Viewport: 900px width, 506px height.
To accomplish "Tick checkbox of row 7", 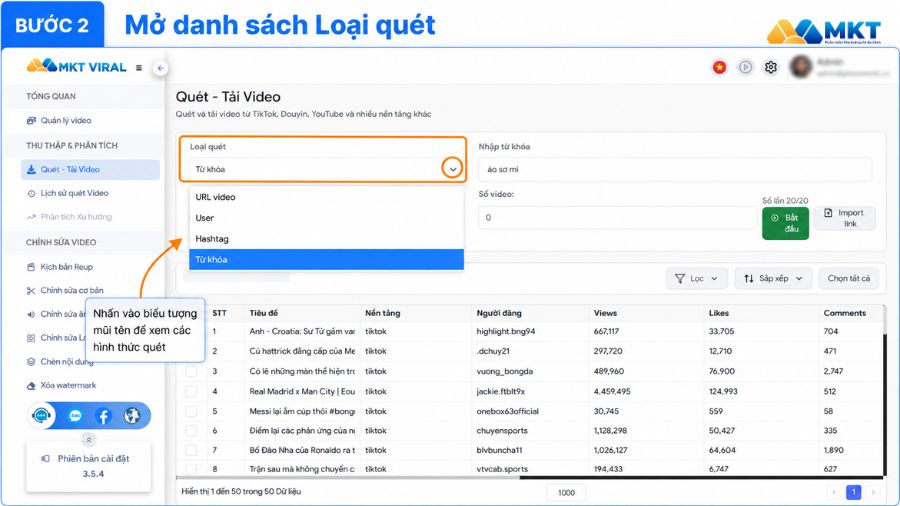I will (x=191, y=450).
